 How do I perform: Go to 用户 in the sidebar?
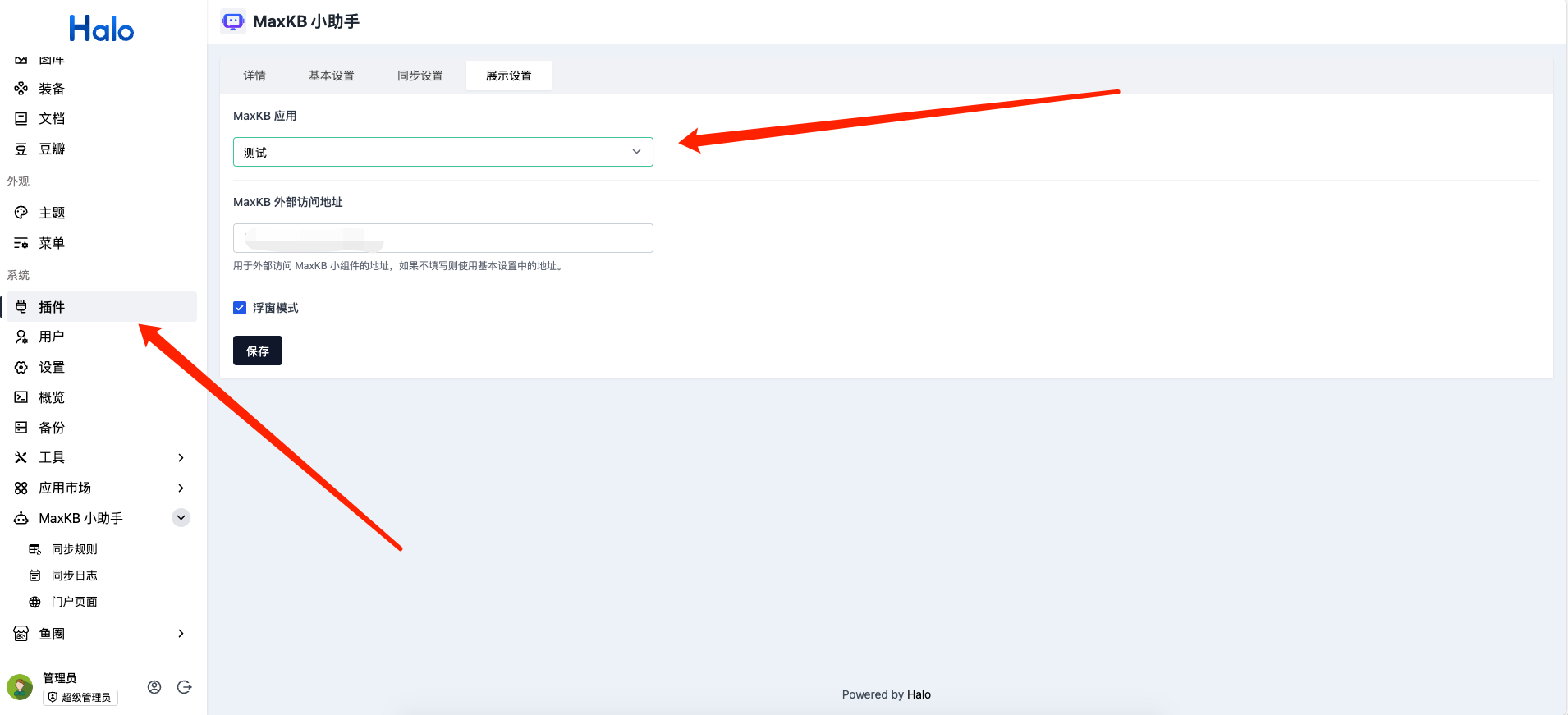[102, 337]
